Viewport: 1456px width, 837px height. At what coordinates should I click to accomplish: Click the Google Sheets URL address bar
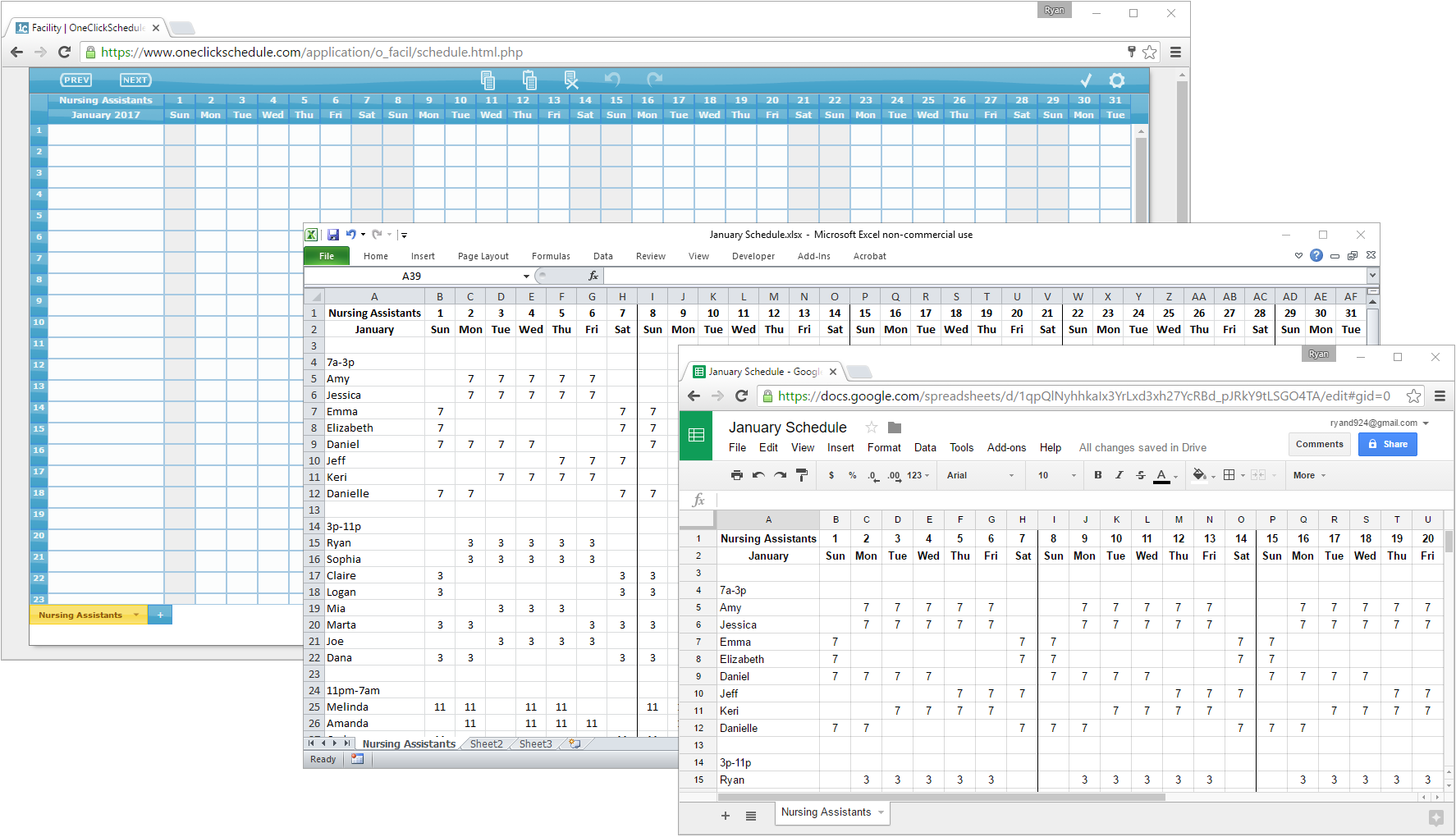[x=1085, y=396]
